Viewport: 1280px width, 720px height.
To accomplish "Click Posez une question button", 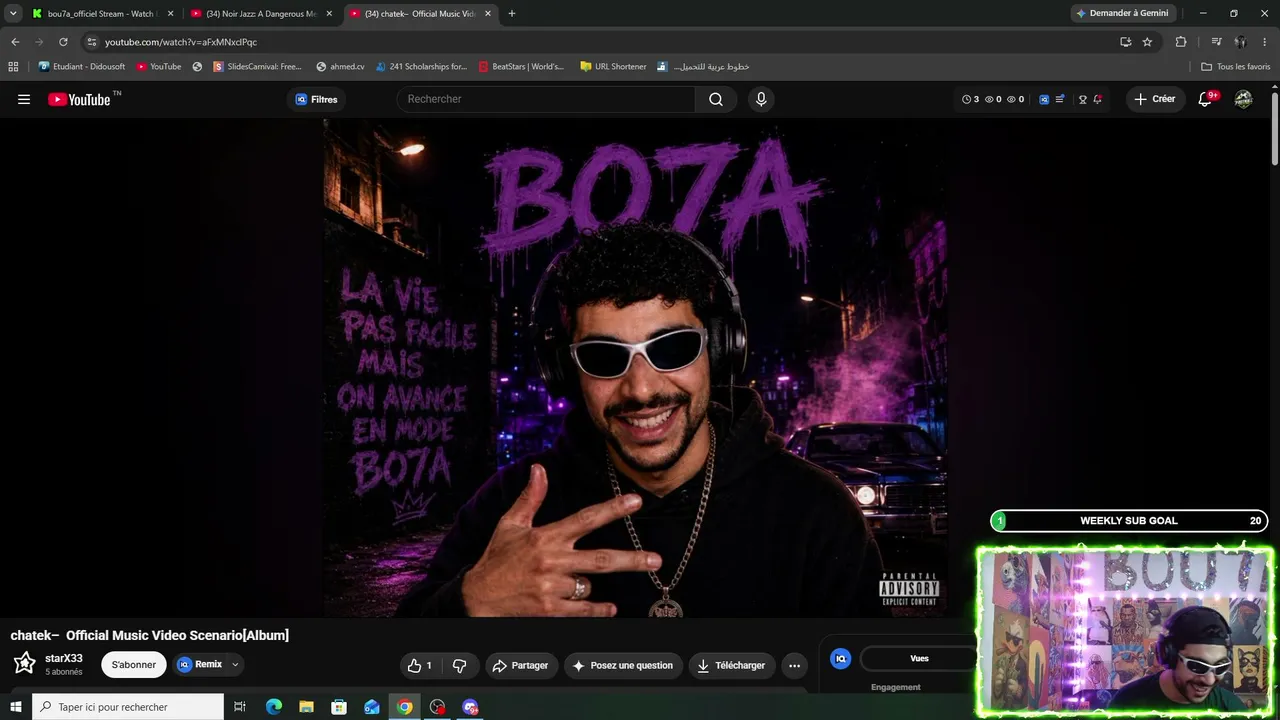I will coord(623,665).
